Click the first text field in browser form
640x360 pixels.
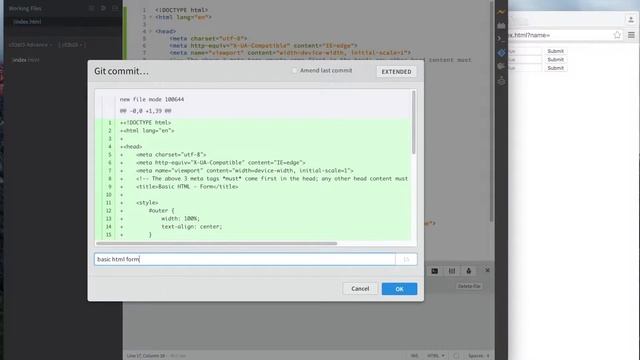point(524,51)
